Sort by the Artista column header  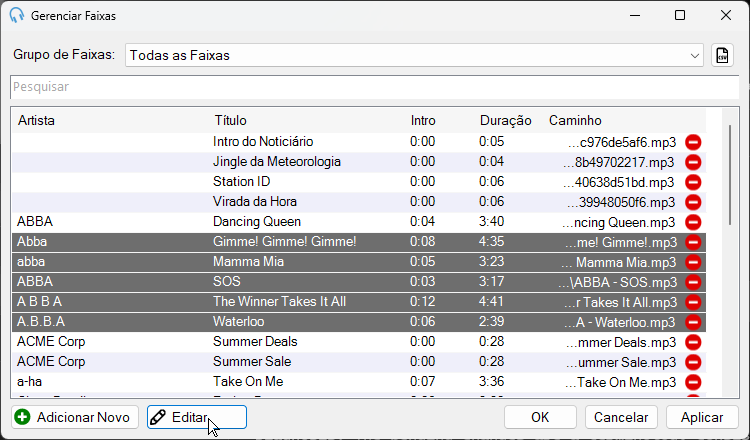point(36,121)
